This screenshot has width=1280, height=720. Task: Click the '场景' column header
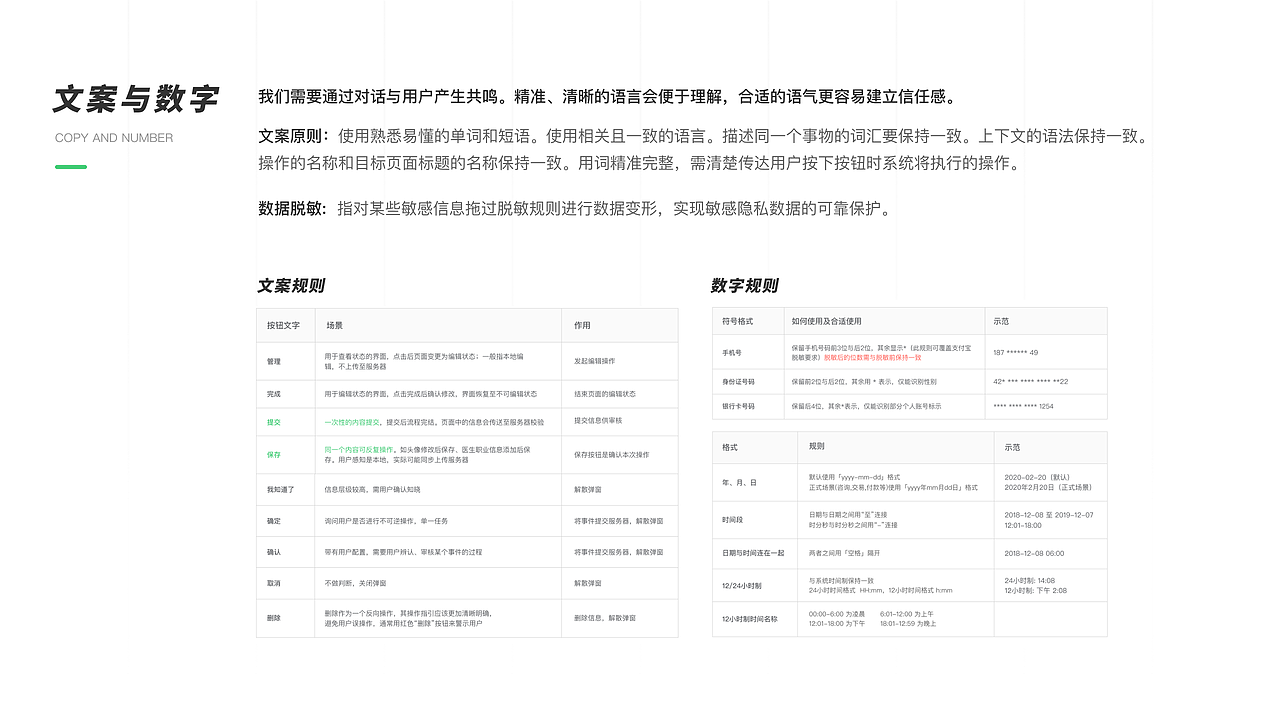pyautogui.click(x=334, y=325)
